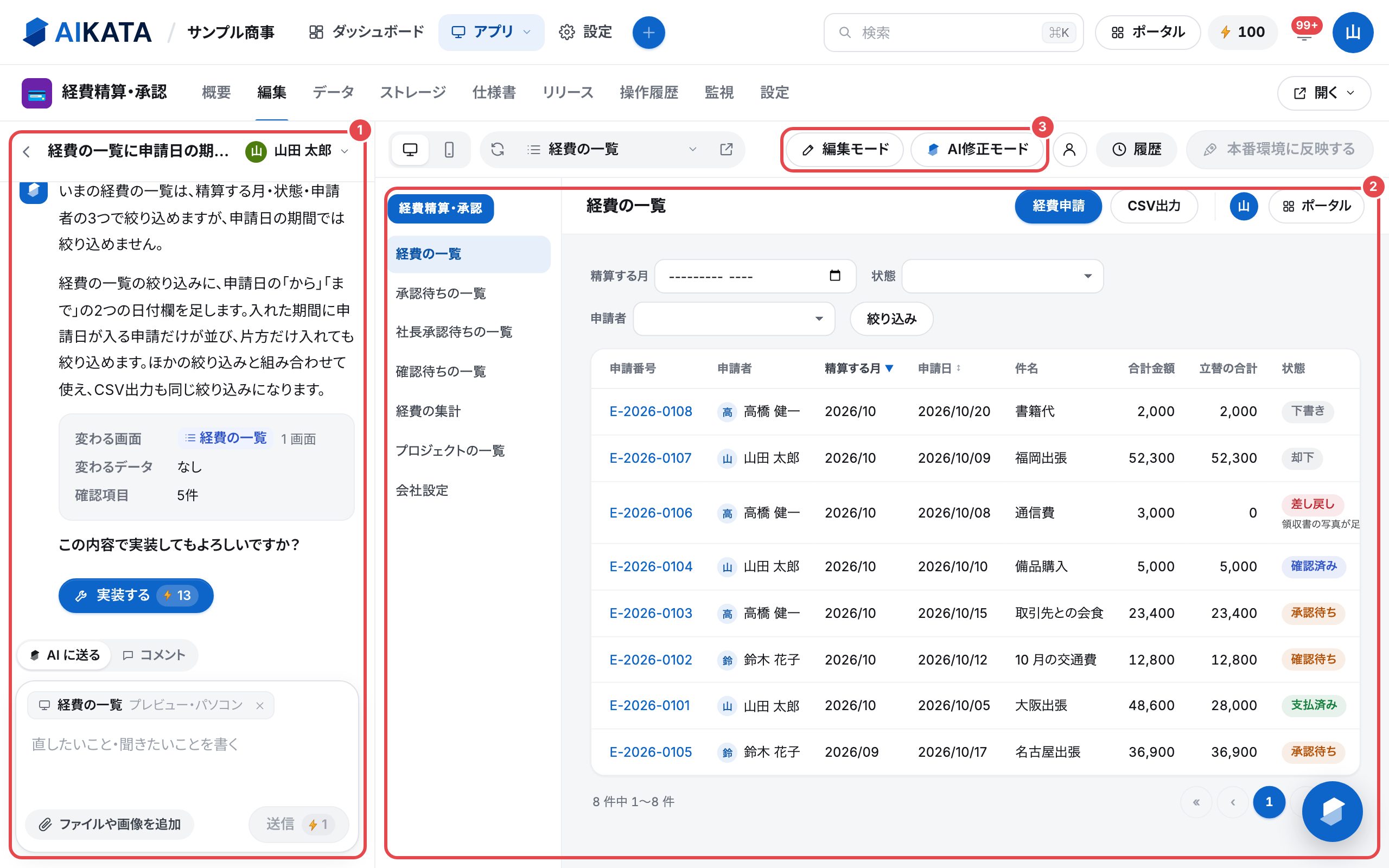This screenshot has height=868, width=1389.
Task: Click the floating AI assistant button
Action: [x=1331, y=811]
